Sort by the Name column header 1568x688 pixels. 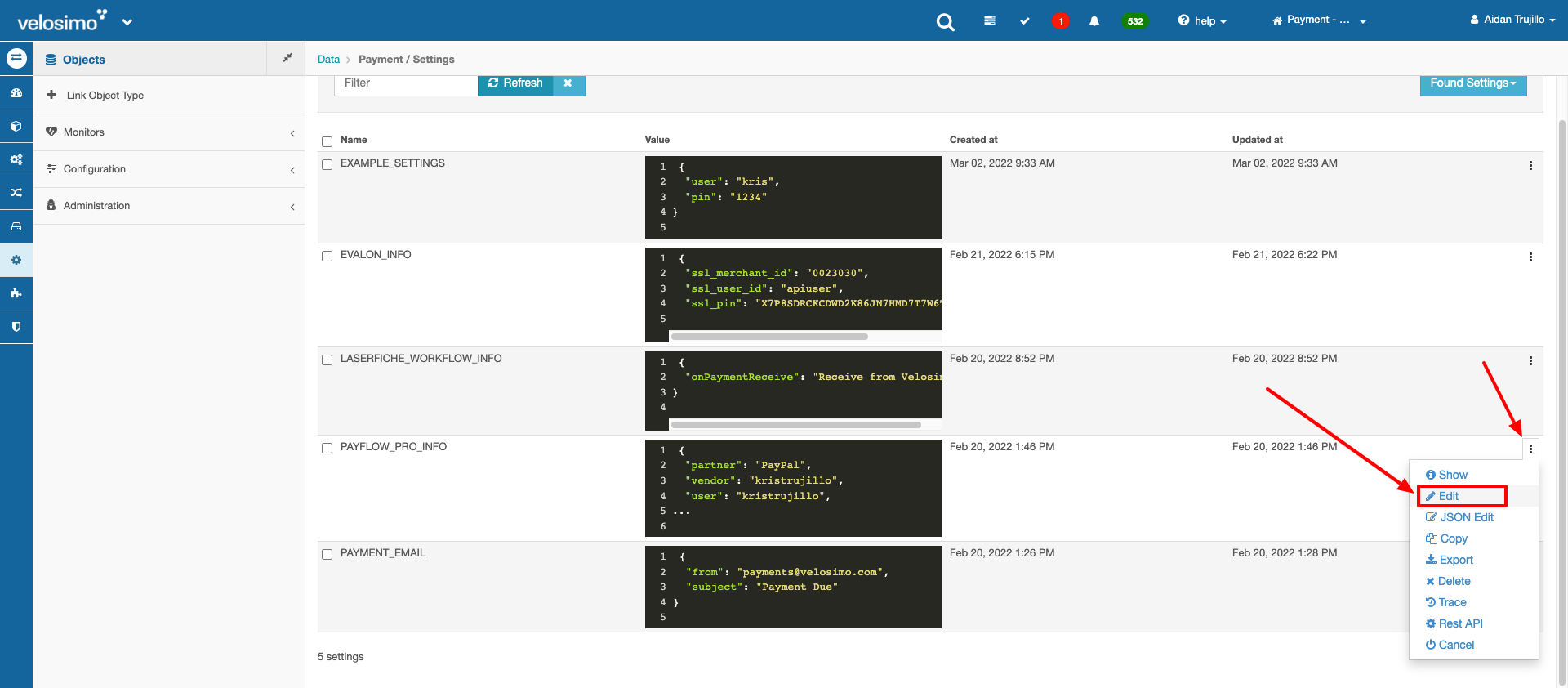coord(354,140)
